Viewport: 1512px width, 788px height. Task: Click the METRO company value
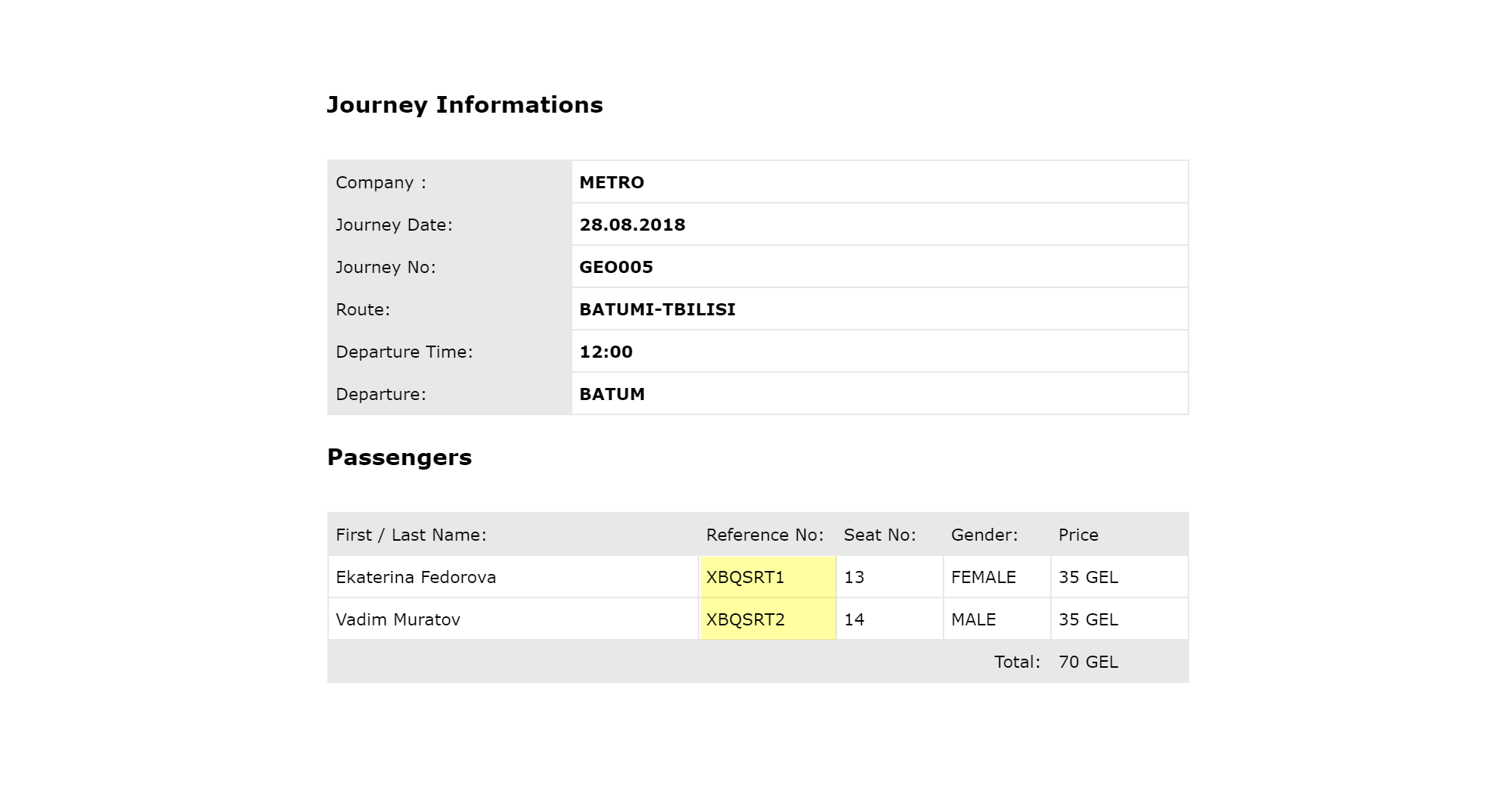click(612, 182)
